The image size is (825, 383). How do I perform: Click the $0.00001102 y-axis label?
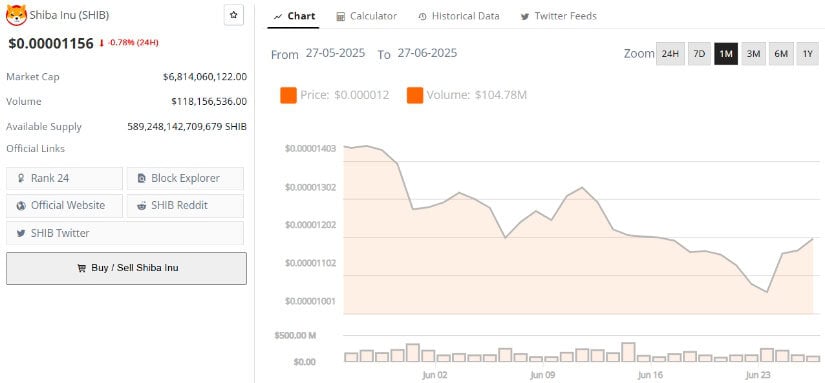(310, 263)
